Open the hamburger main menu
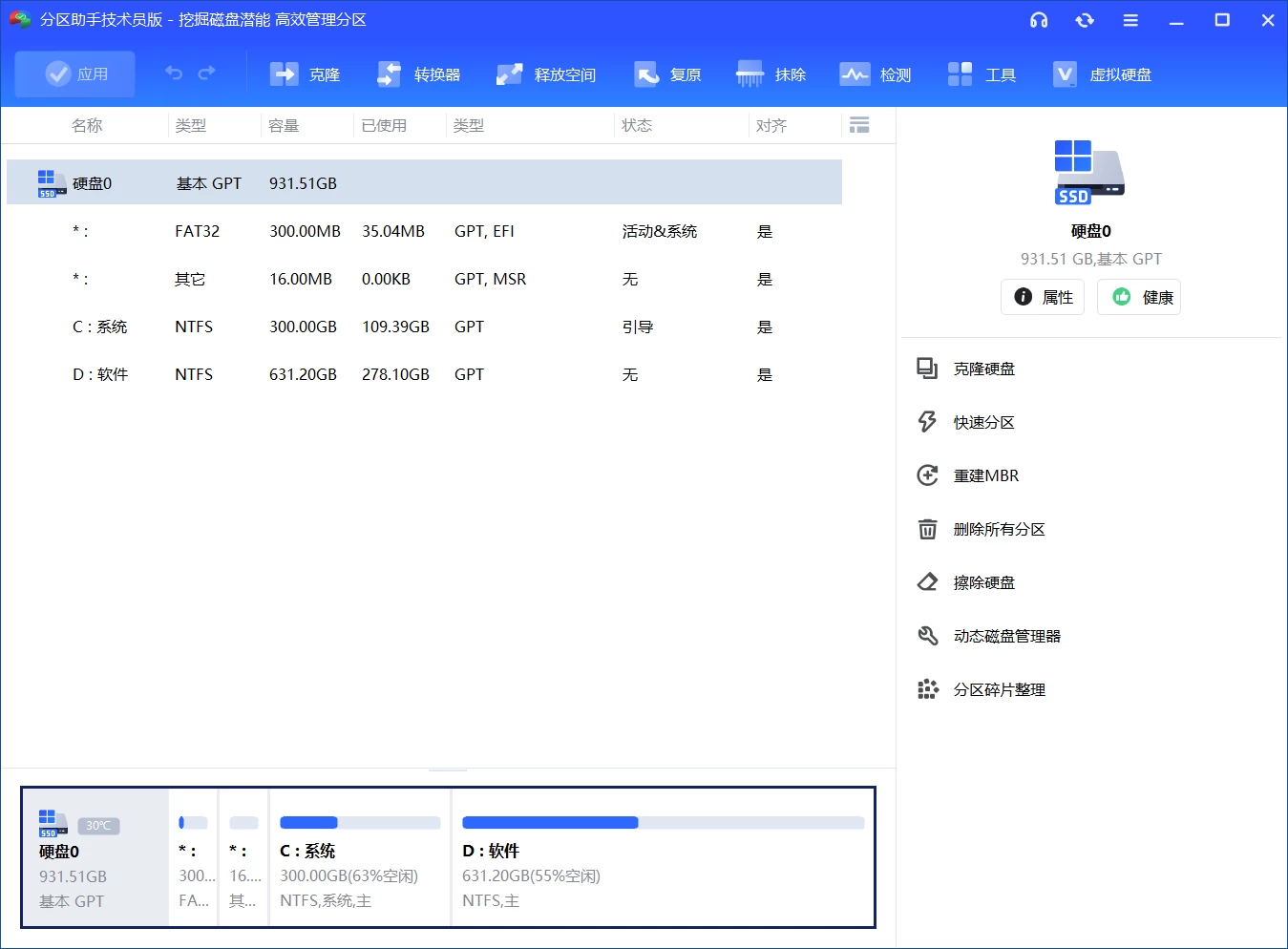This screenshot has height=949, width=1288. point(1130,19)
